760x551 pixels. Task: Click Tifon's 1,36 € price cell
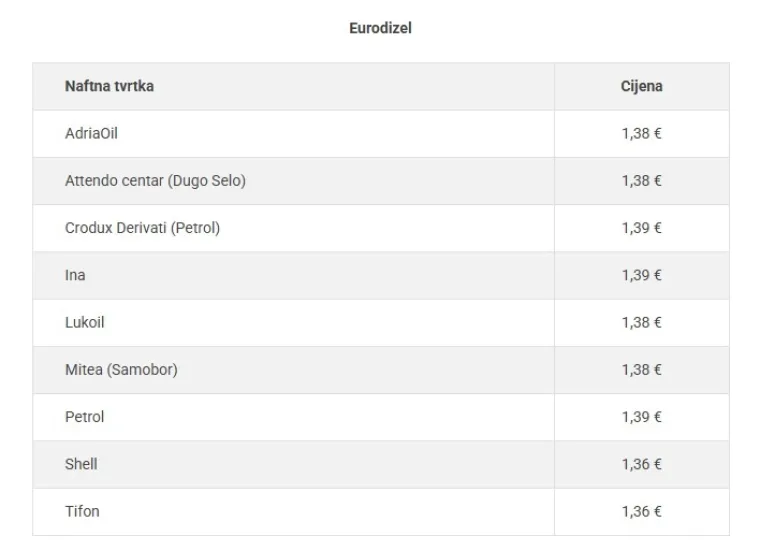642,511
